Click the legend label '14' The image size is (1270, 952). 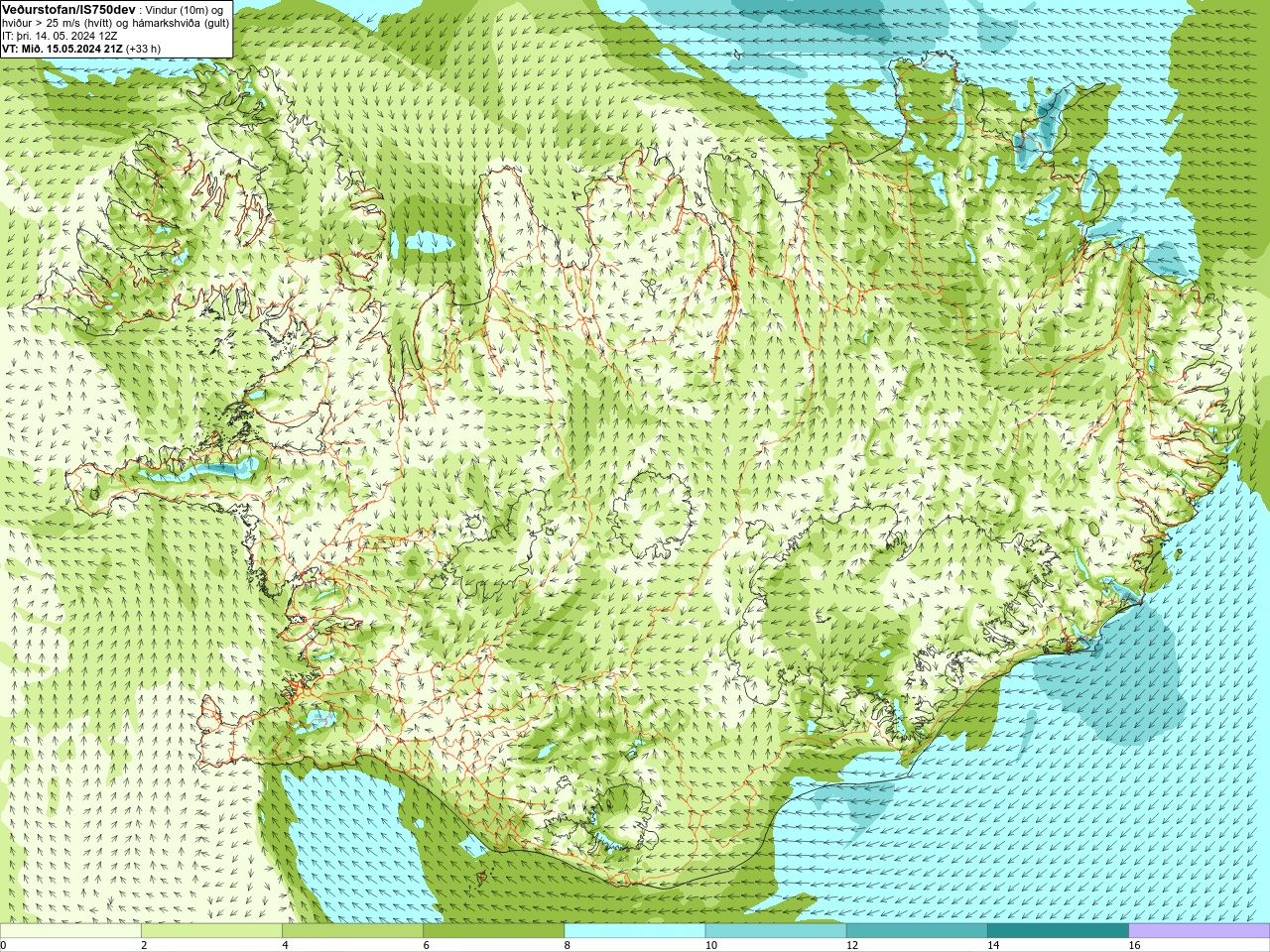click(993, 945)
